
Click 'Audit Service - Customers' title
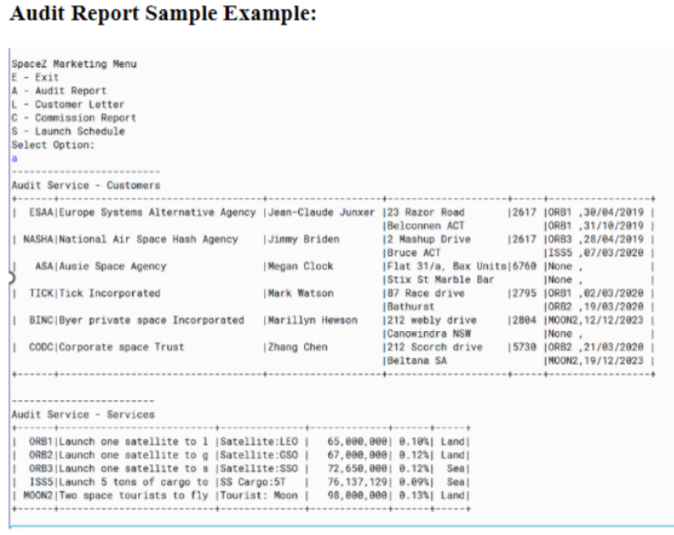[x=86, y=185]
